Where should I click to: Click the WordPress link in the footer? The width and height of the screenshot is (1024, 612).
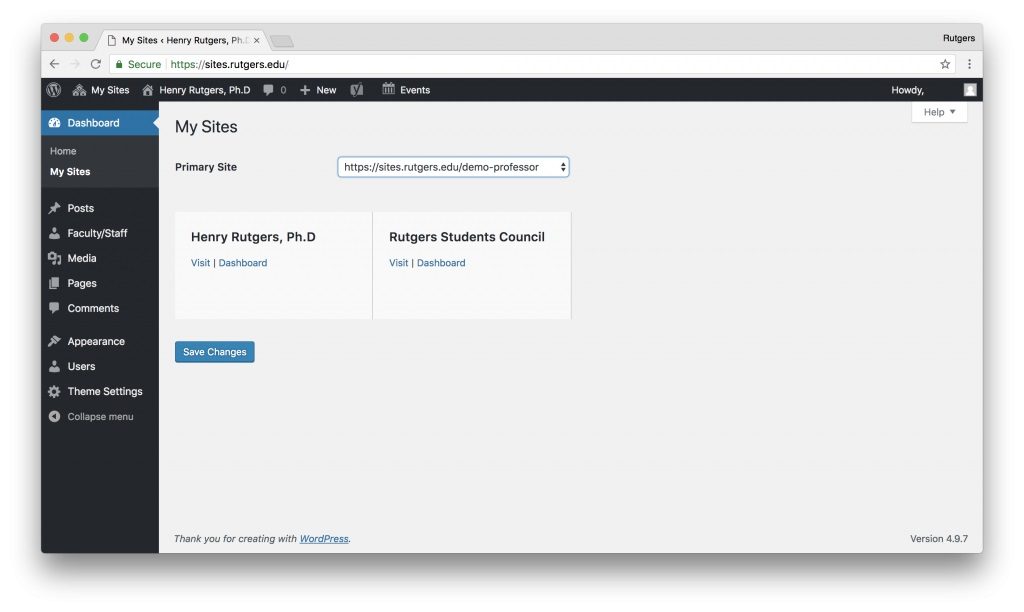[x=324, y=538]
